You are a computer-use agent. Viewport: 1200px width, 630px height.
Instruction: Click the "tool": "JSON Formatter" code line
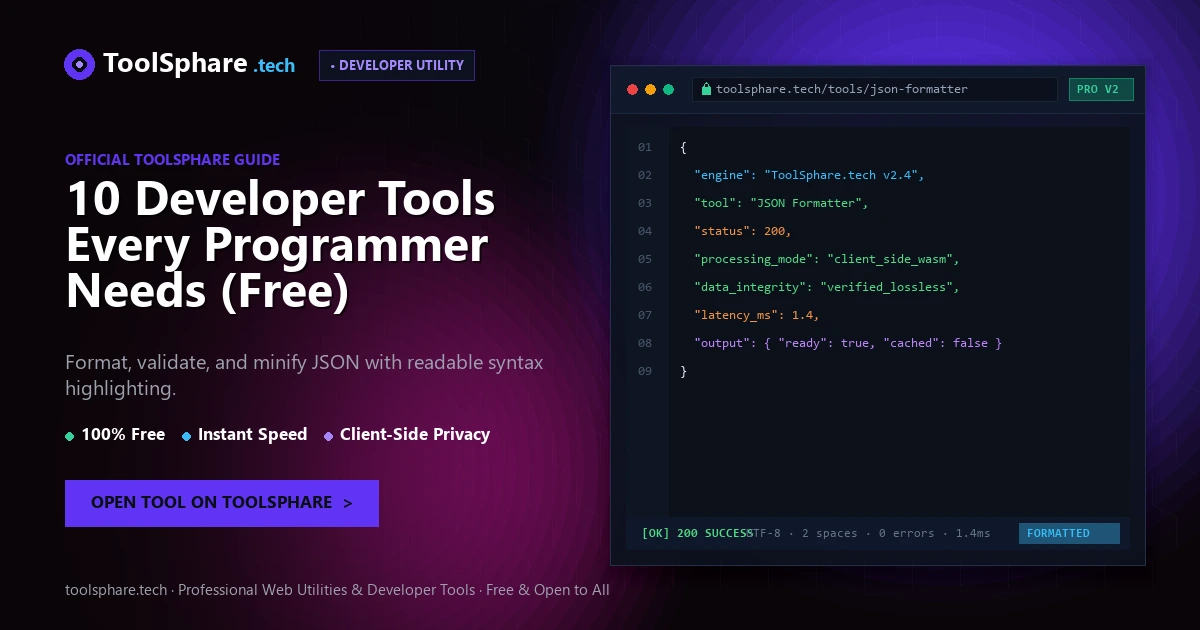pyautogui.click(x=782, y=203)
